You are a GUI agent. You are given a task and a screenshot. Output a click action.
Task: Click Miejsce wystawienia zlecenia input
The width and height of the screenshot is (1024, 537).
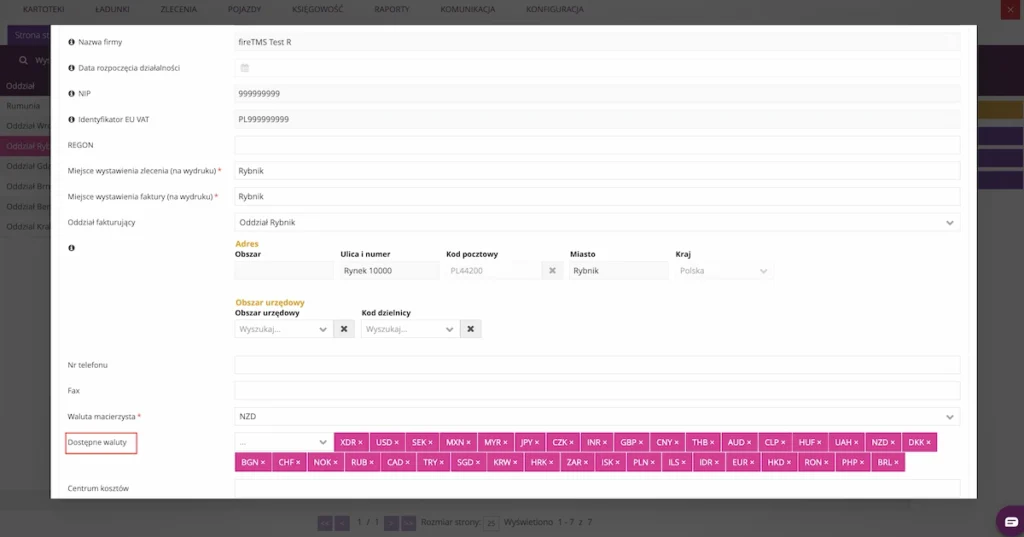597,171
